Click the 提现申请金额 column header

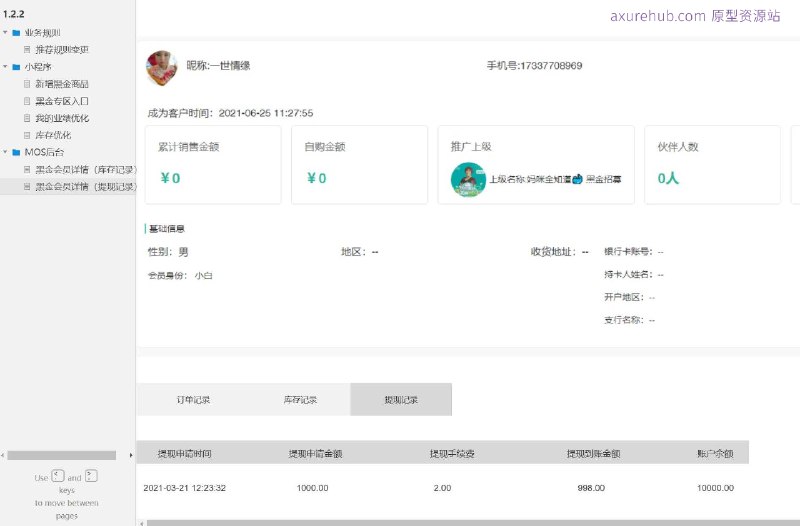[315, 454]
